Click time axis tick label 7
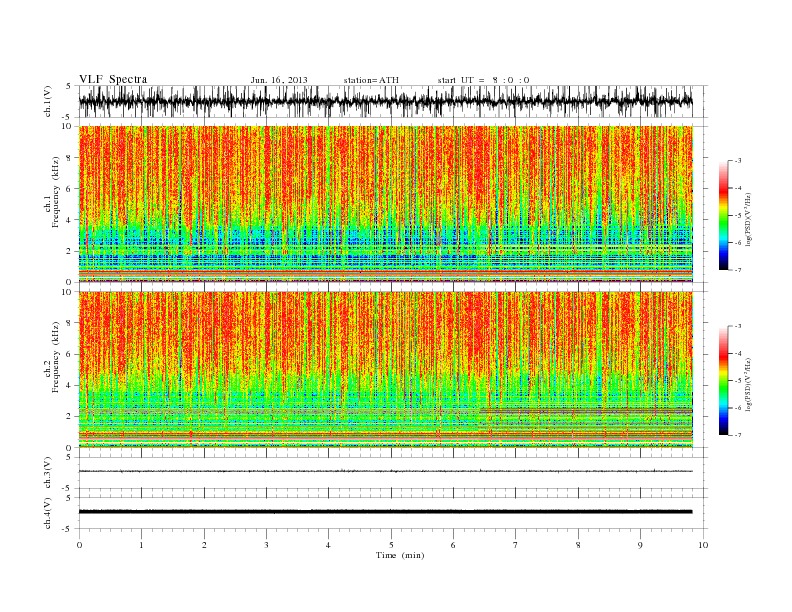792x612 pixels. tap(516, 545)
